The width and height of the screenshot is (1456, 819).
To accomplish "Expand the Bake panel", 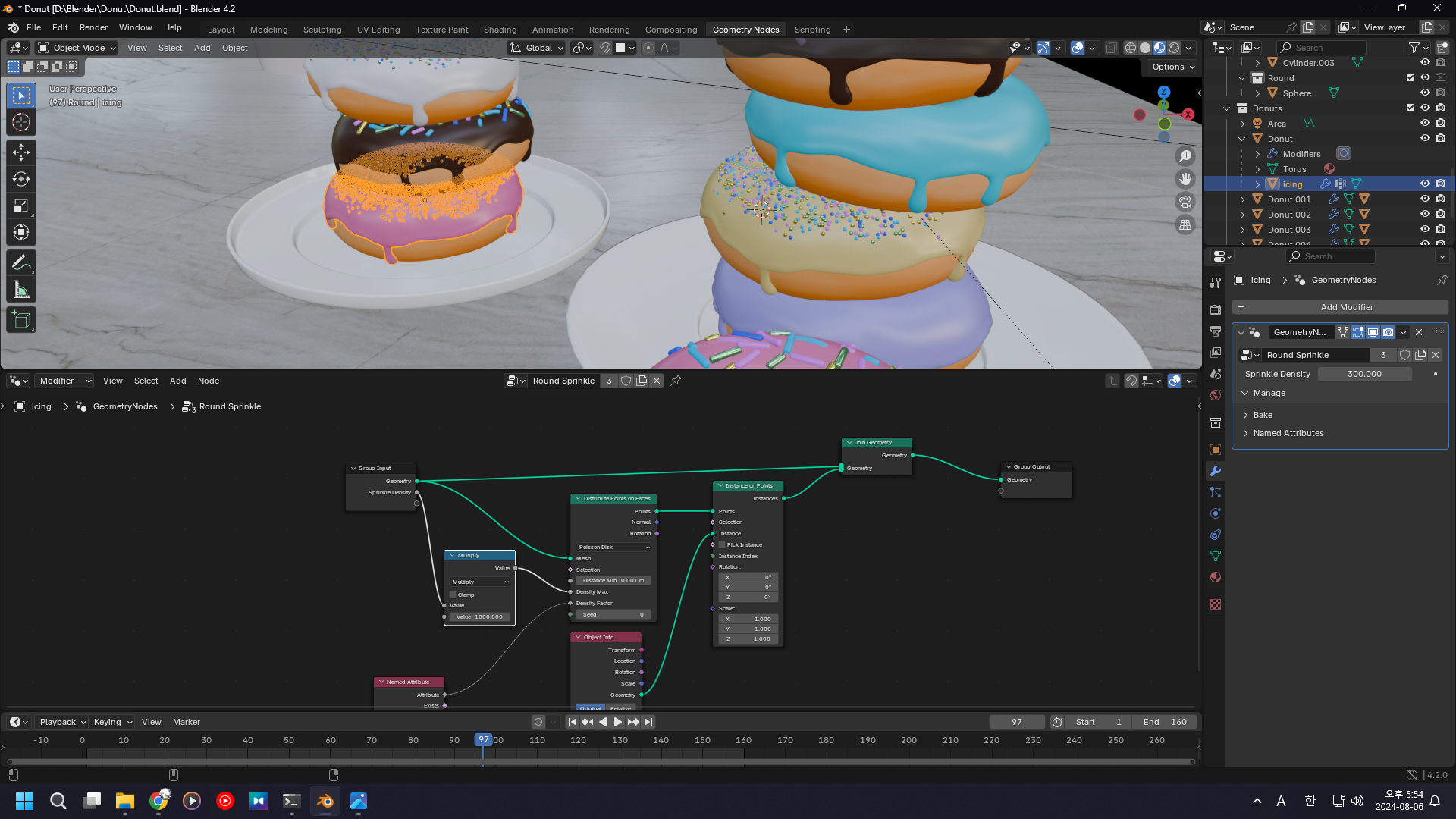I will pyautogui.click(x=1263, y=415).
